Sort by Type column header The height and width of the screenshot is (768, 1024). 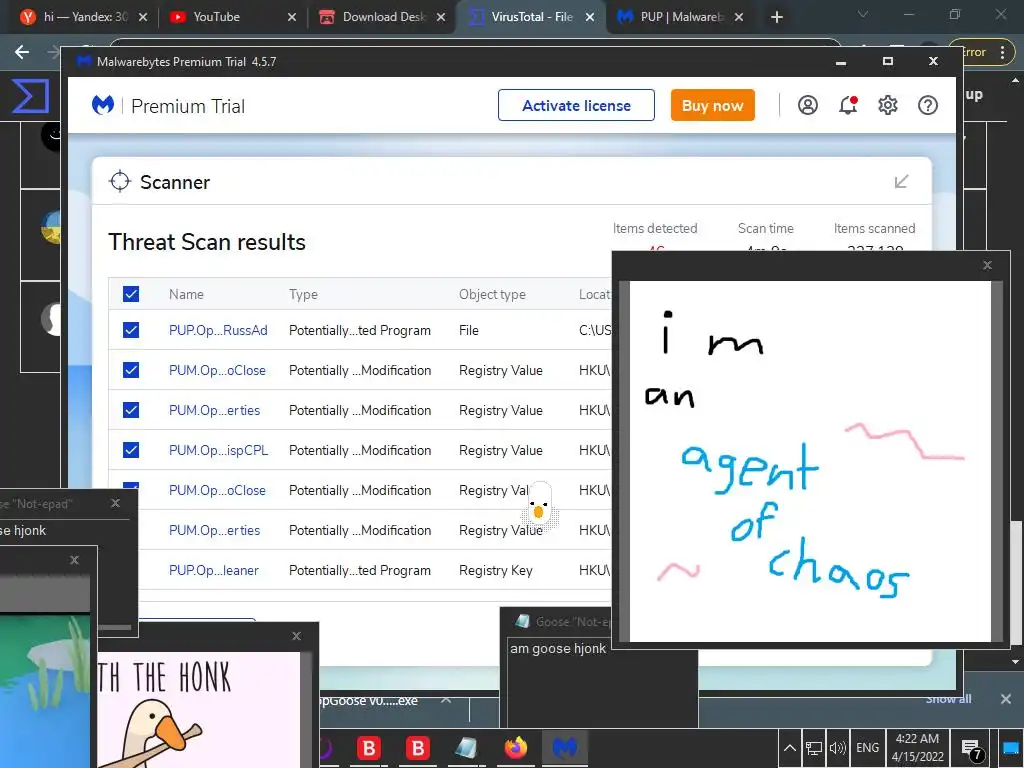(303, 295)
